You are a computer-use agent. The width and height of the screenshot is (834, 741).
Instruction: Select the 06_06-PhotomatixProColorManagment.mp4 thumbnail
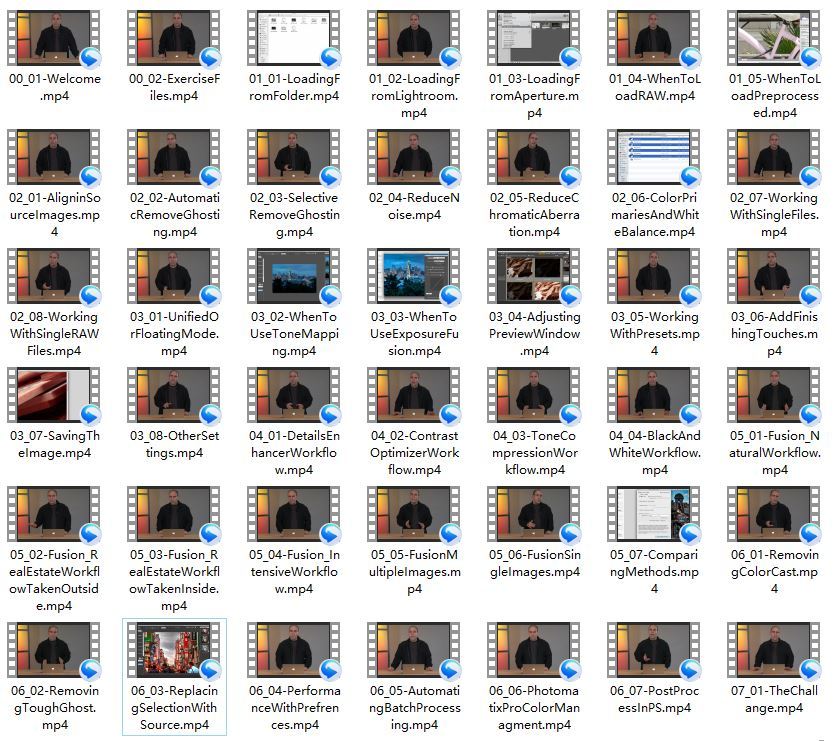pyautogui.click(x=534, y=651)
